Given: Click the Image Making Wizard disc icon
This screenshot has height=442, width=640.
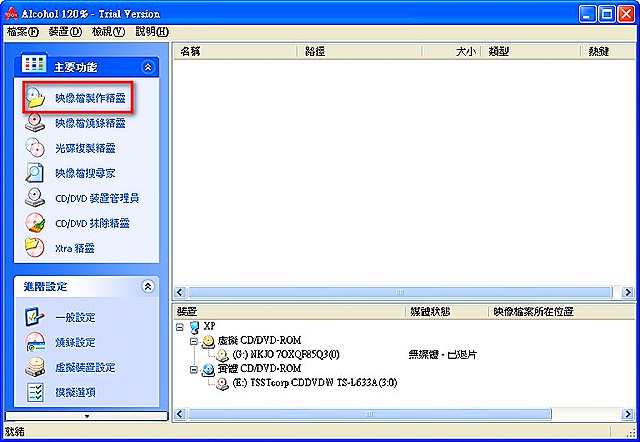Looking at the screenshot, I should (x=35, y=98).
